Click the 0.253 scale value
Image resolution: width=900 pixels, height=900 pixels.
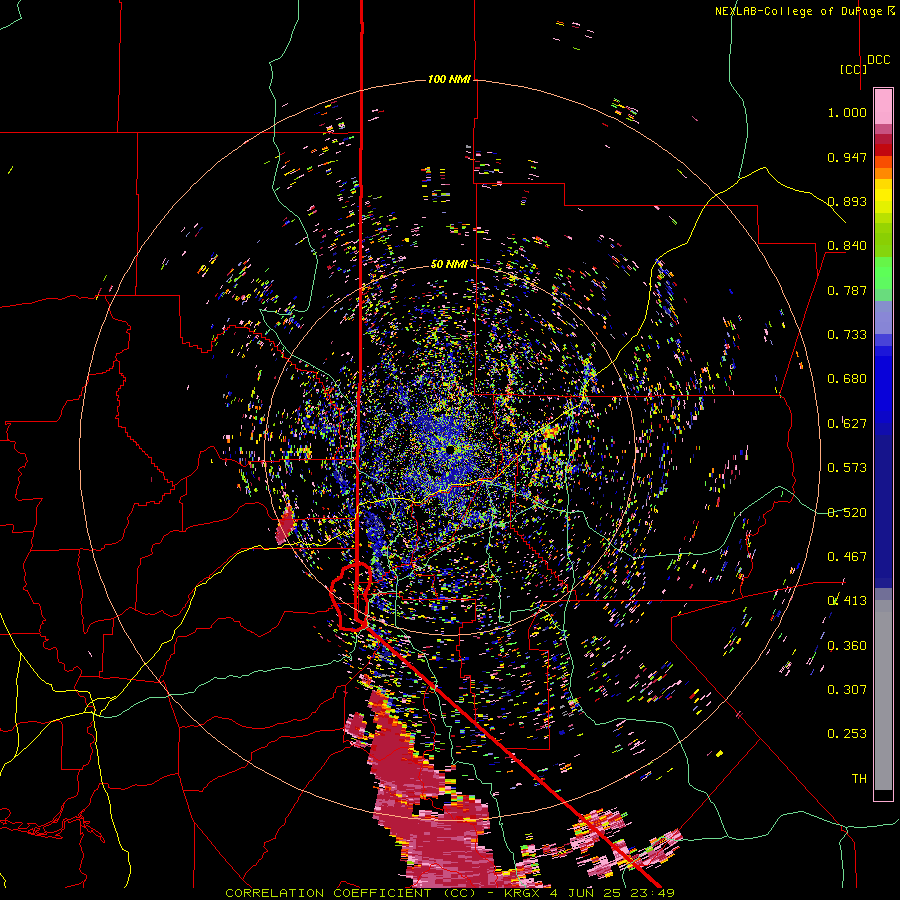(x=847, y=734)
